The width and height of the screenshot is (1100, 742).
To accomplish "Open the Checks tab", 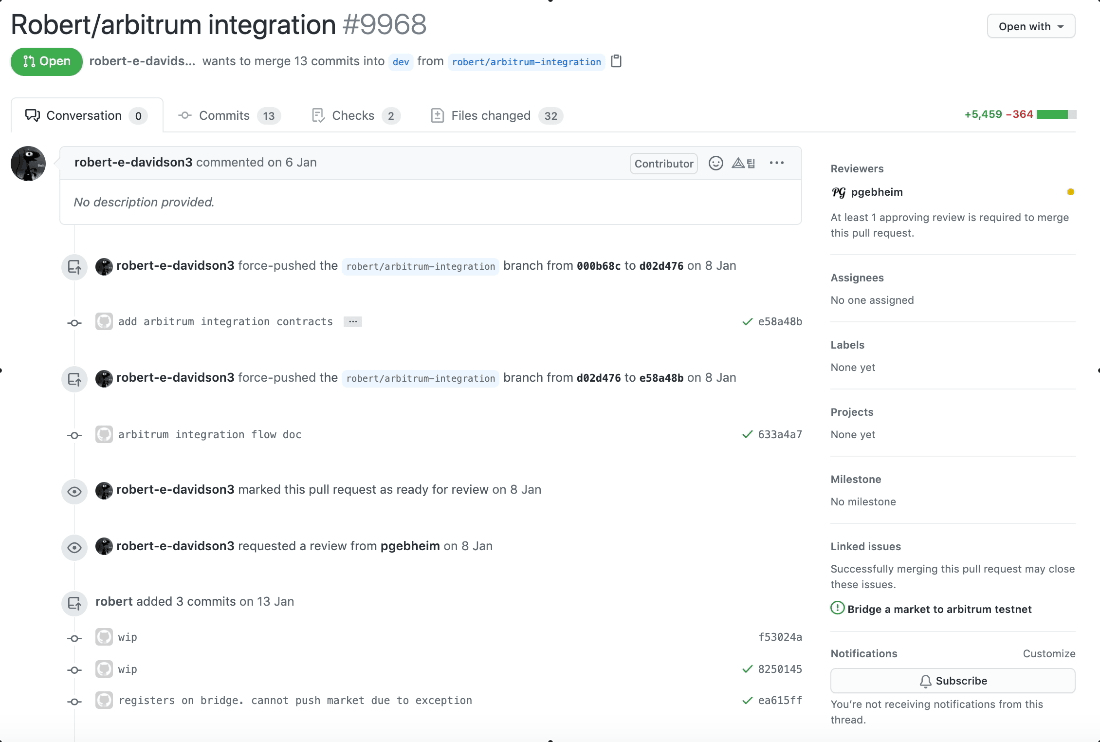I will click(x=355, y=116).
